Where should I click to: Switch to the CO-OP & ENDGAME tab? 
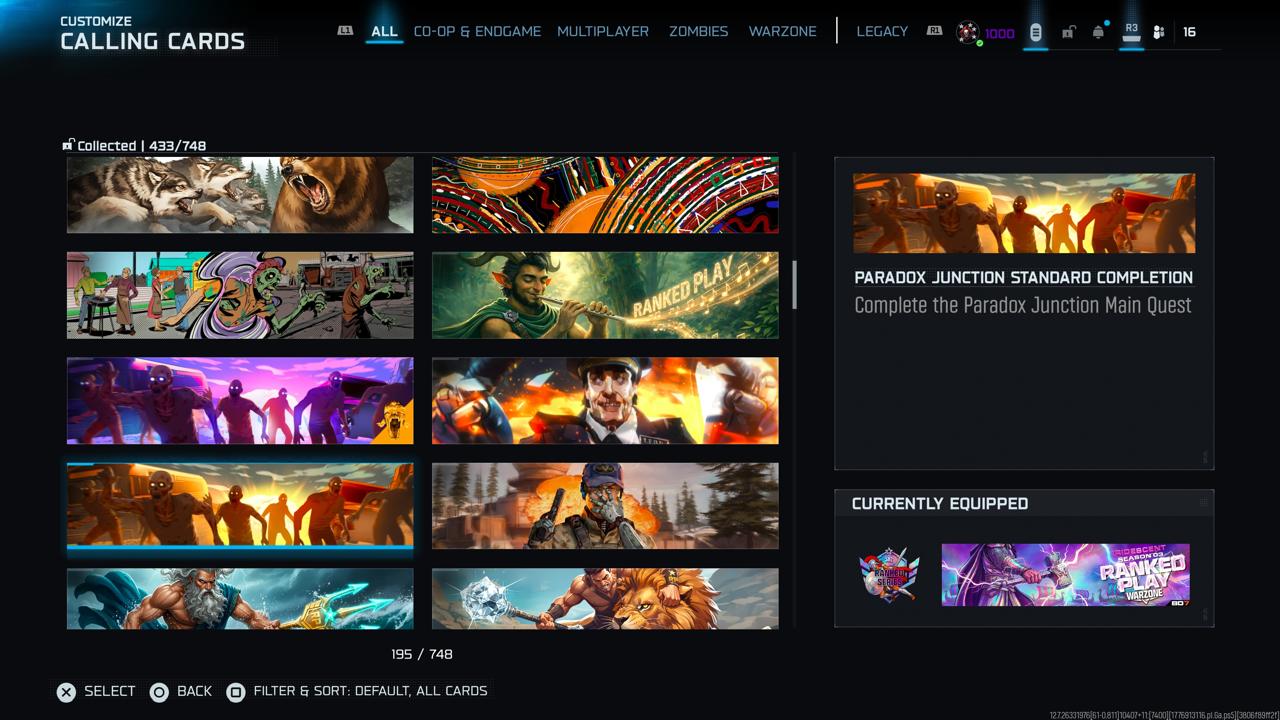[477, 31]
